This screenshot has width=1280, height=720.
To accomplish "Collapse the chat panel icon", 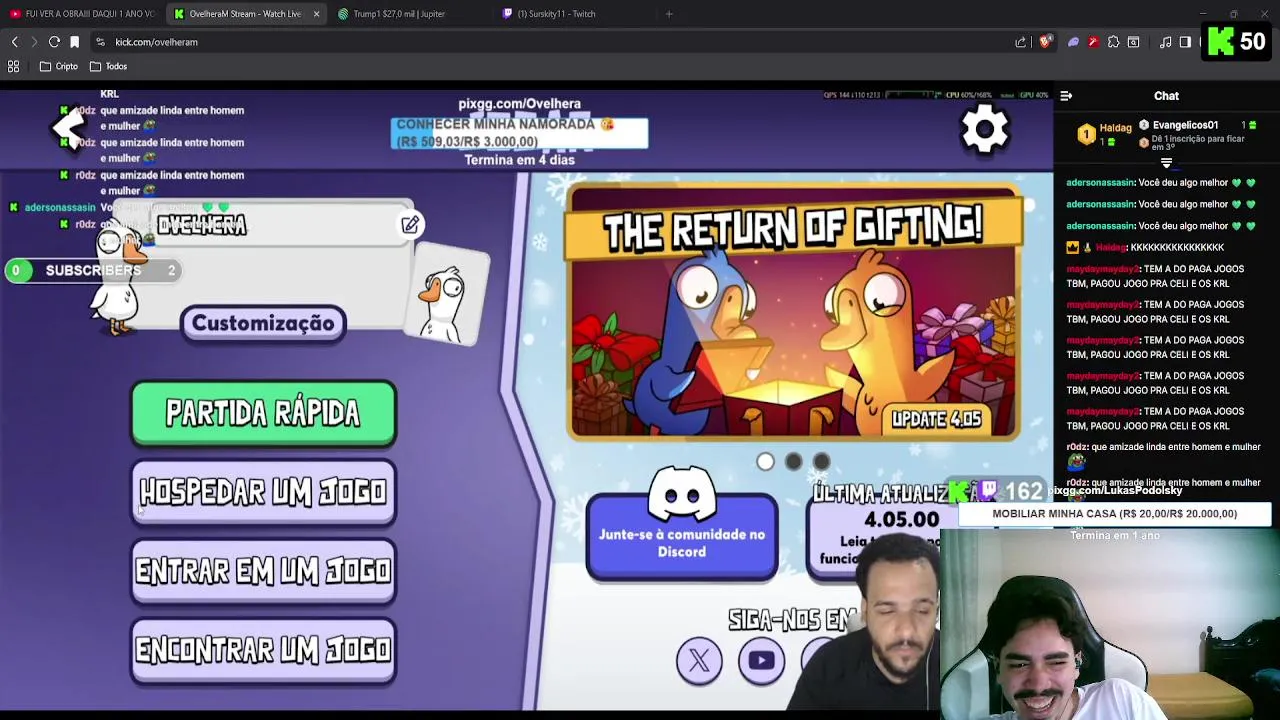I will (1066, 96).
